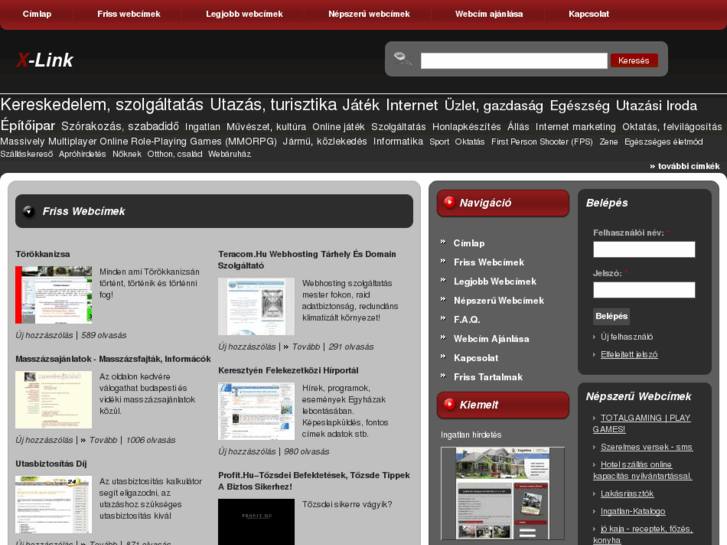Click the round icon in Friss Webcímek header
The height and width of the screenshot is (545, 727).
[29, 211]
